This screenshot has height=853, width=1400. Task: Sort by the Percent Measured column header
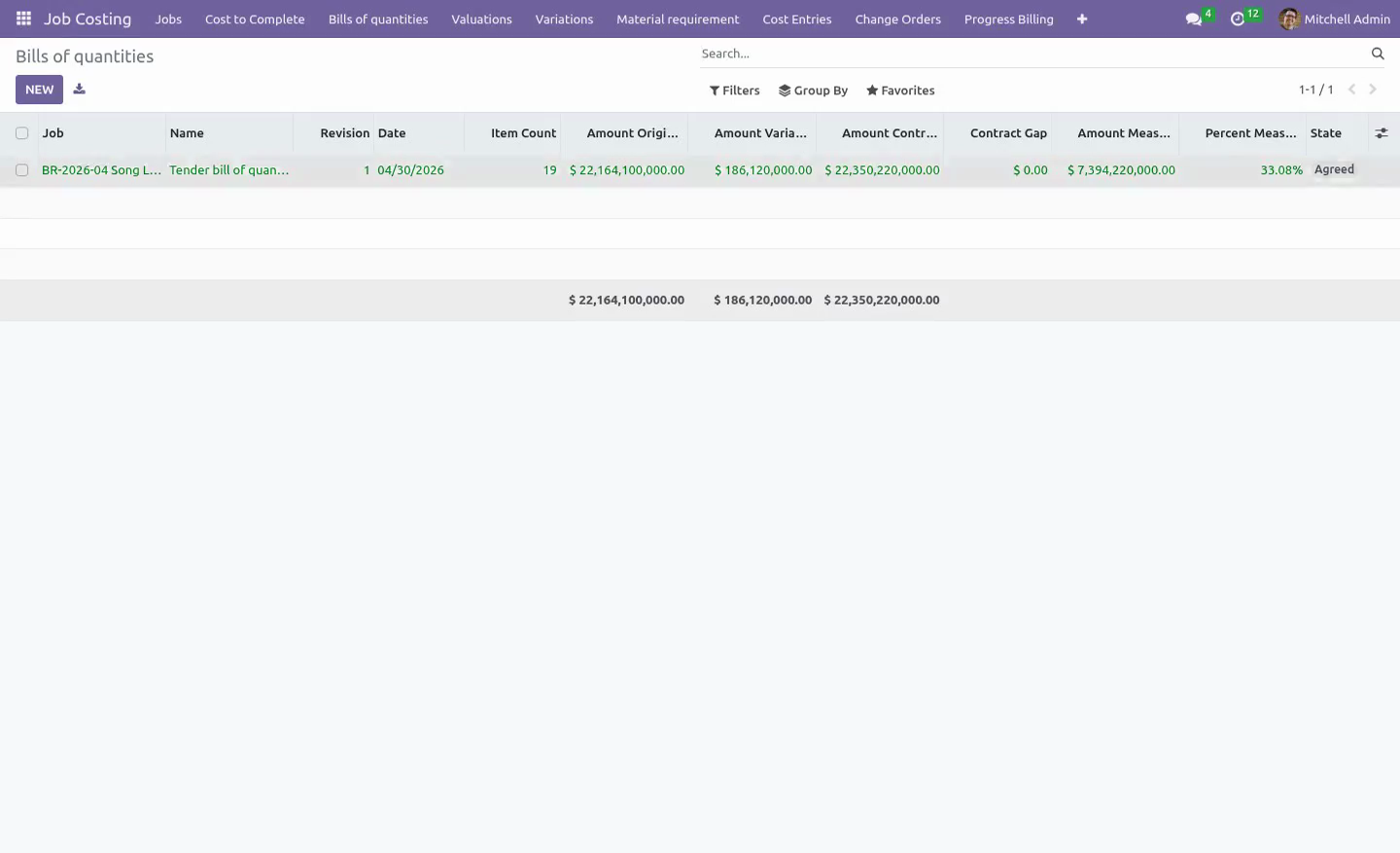[x=1250, y=133]
